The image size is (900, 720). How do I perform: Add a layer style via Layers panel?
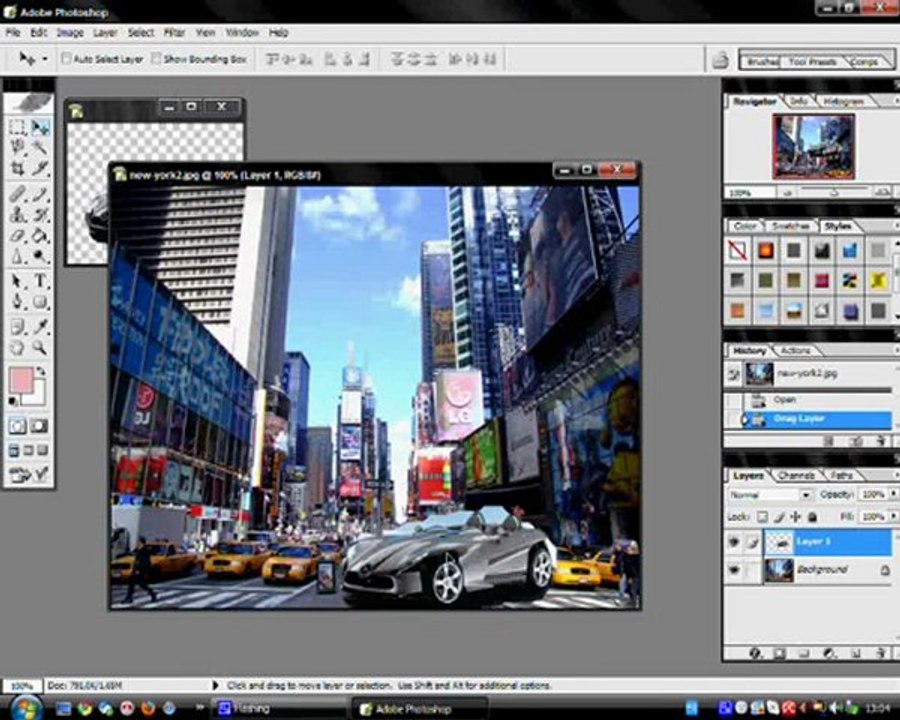[755, 653]
